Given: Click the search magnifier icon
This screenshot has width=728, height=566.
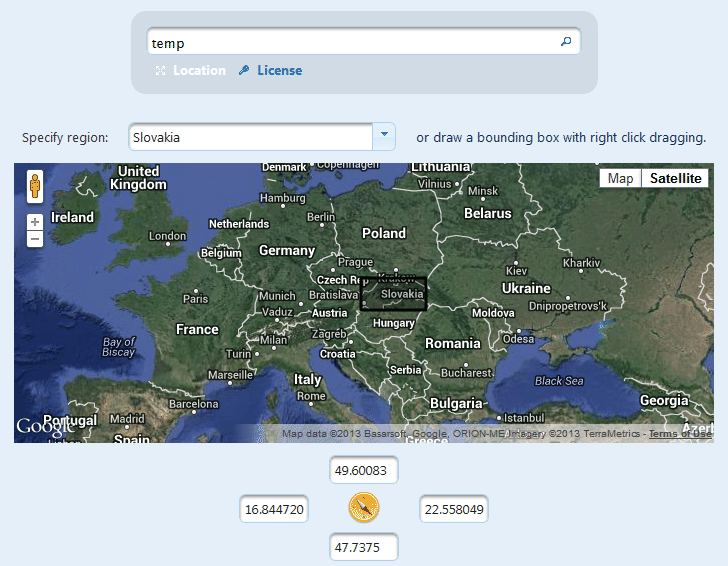Looking at the screenshot, I should [x=566, y=41].
